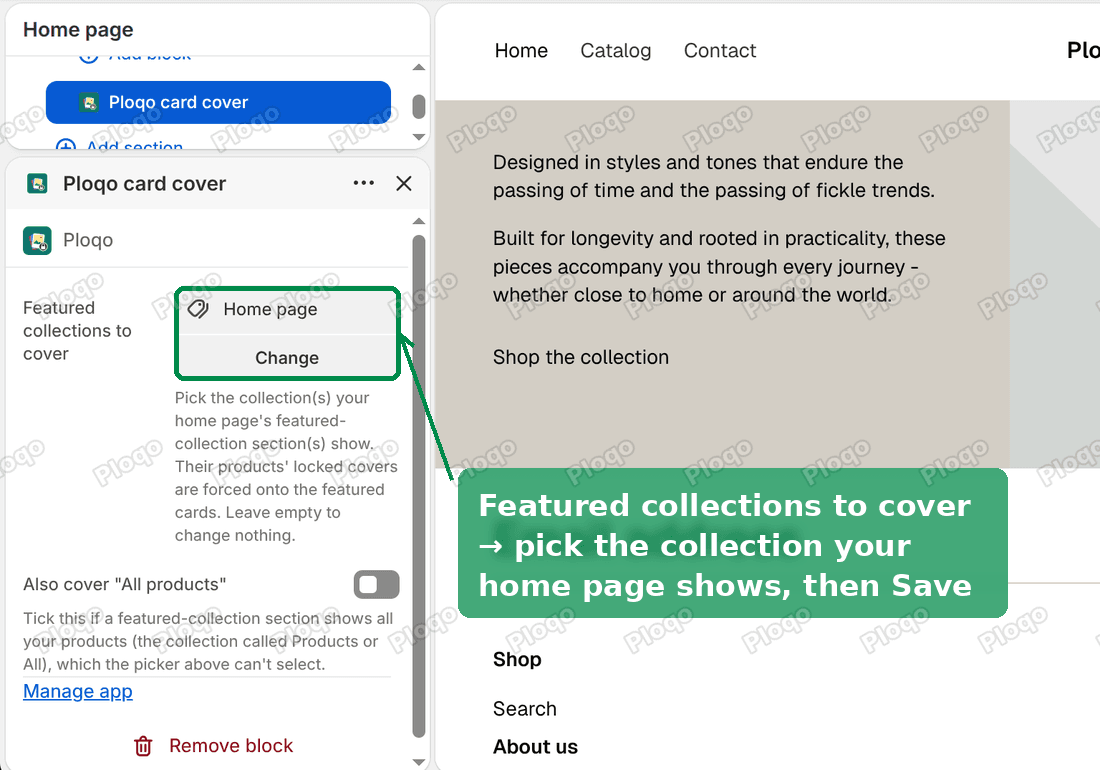Click the Ploqo app logo below the header
The height and width of the screenshot is (770, 1100).
pyautogui.click(x=37, y=241)
